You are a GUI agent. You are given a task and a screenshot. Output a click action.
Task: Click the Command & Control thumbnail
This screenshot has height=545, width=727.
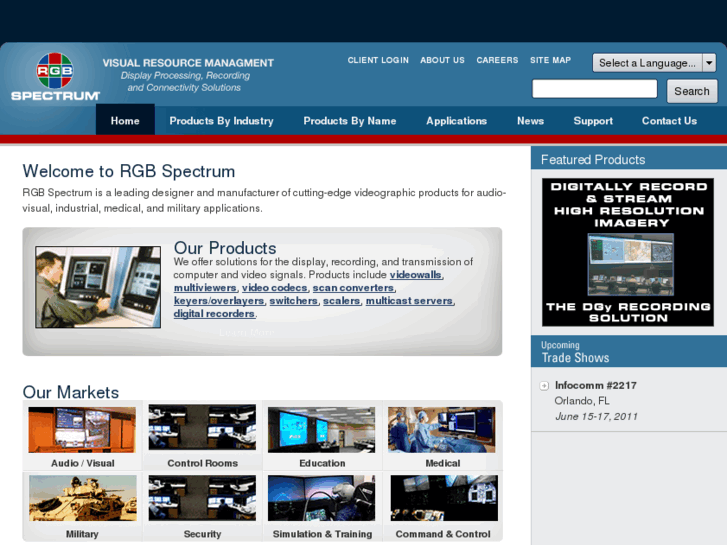(x=444, y=498)
